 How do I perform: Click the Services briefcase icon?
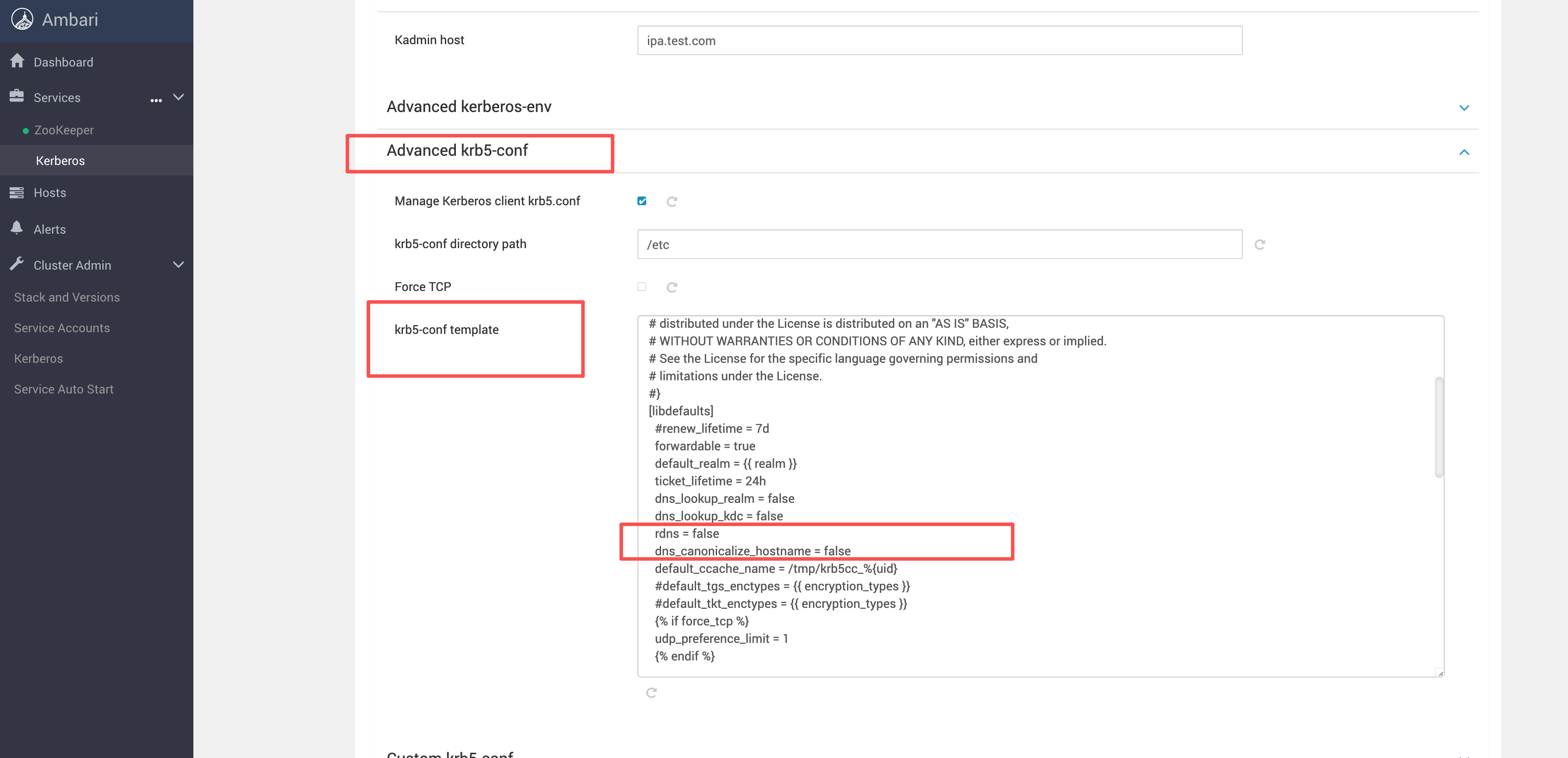pos(17,96)
